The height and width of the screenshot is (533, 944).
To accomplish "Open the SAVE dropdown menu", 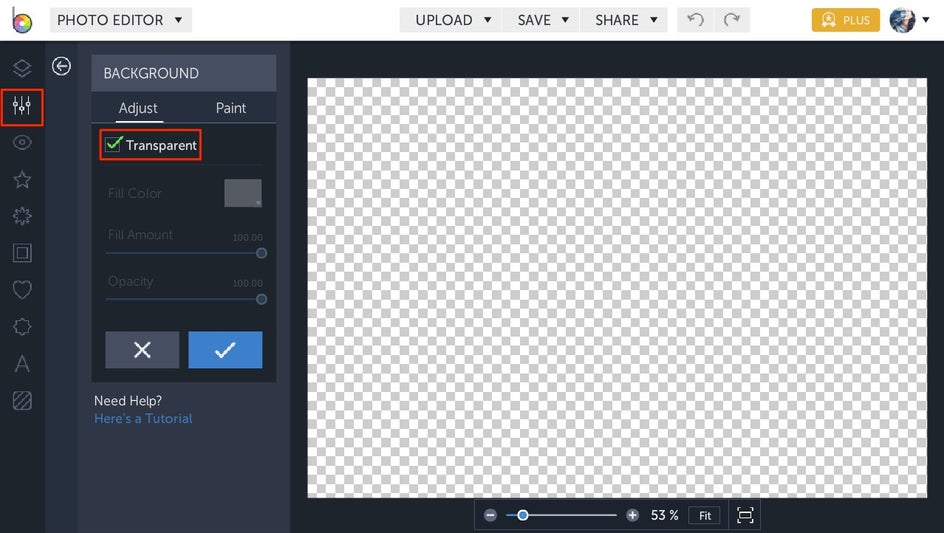I will click(x=541, y=20).
